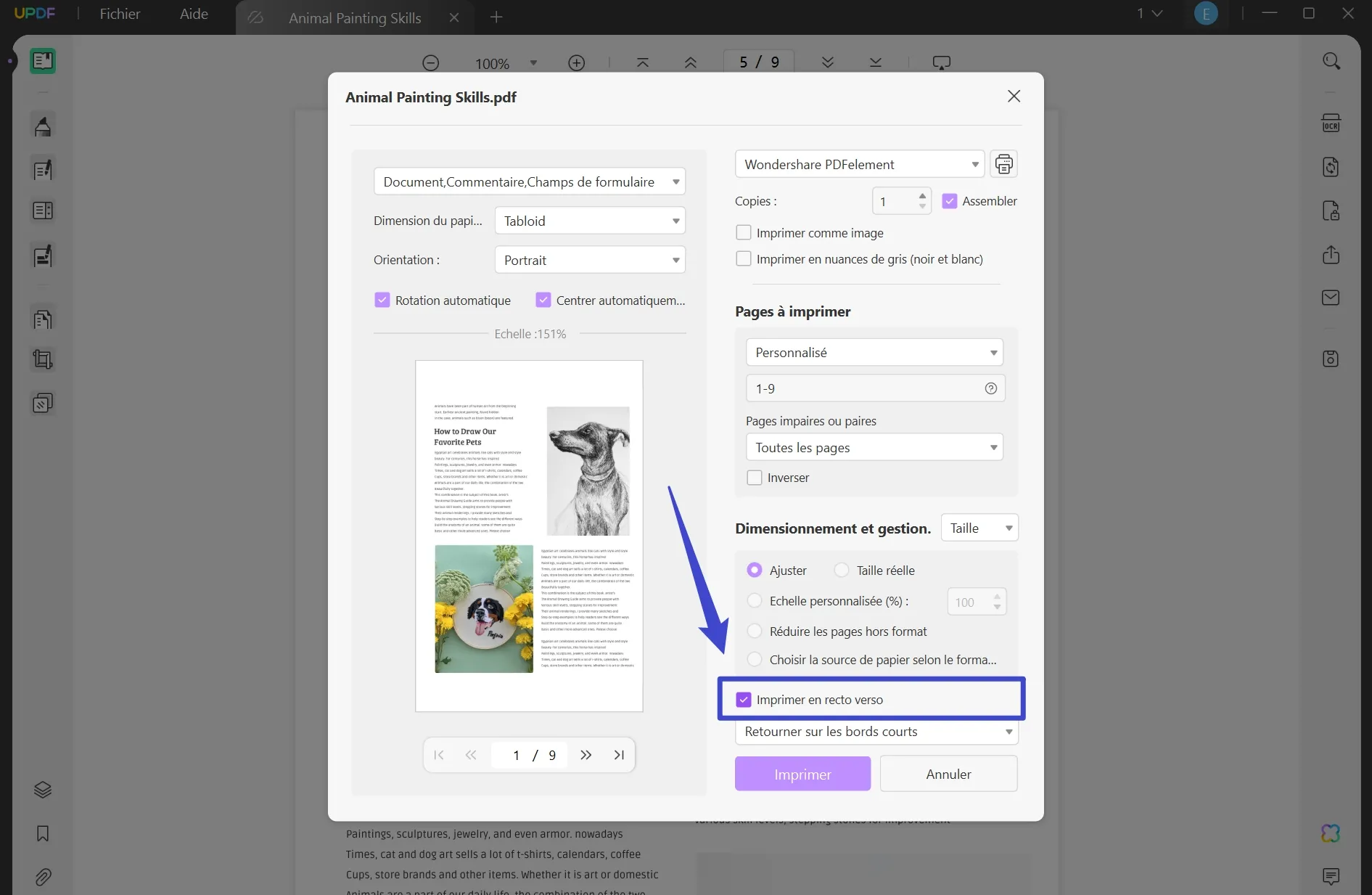
Task: Enable Imprimer comme image option
Action: [743, 232]
